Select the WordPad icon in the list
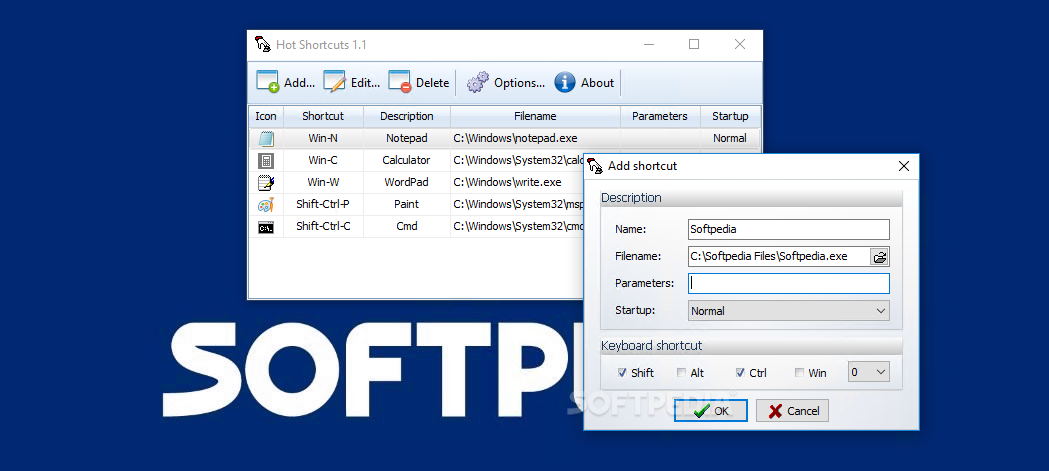 (x=266, y=183)
